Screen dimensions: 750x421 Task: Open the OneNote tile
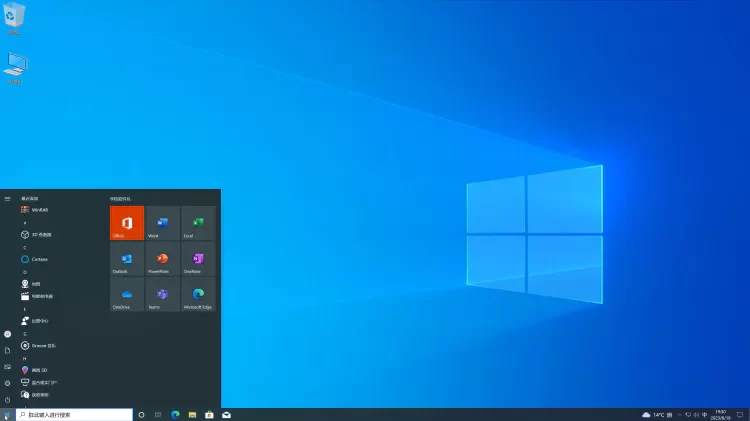click(x=198, y=259)
